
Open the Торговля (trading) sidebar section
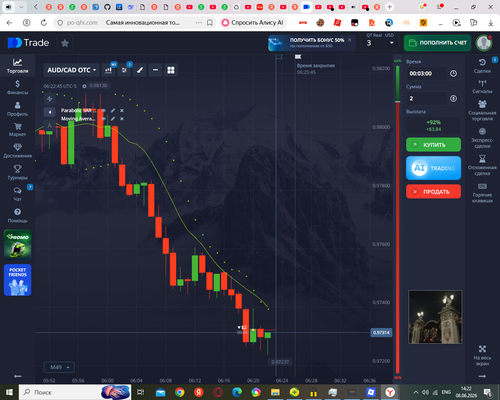(17, 66)
